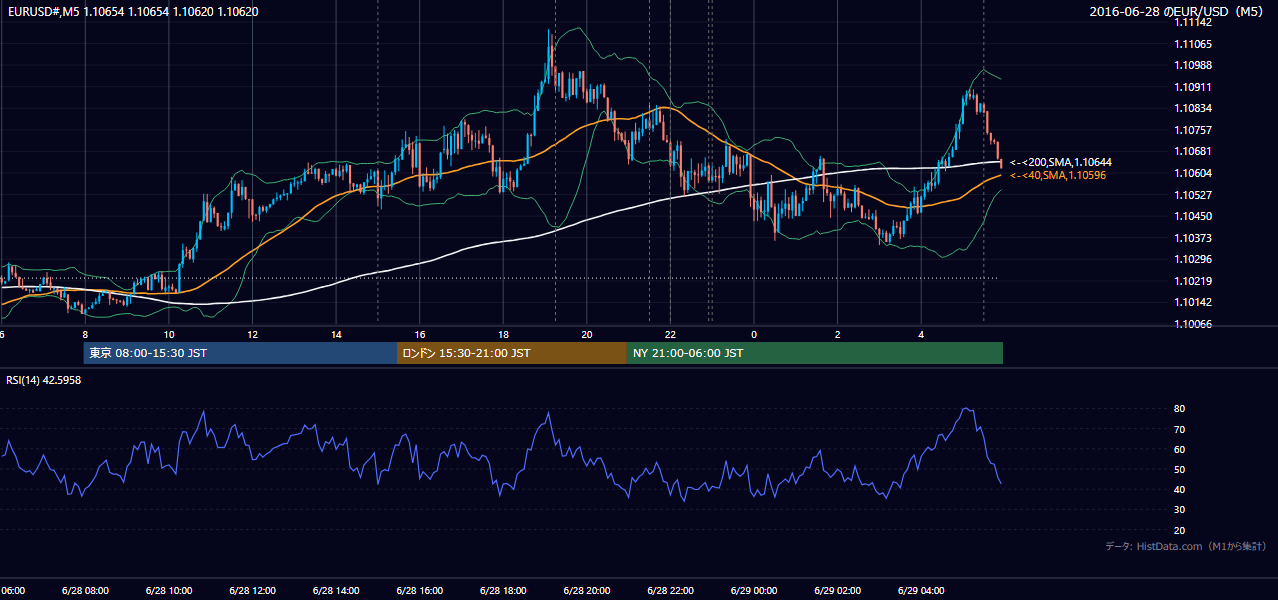Click the 6/28 18:00 time axis label
The height and width of the screenshot is (600, 1278).
pyautogui.click(x=502, y=590)
